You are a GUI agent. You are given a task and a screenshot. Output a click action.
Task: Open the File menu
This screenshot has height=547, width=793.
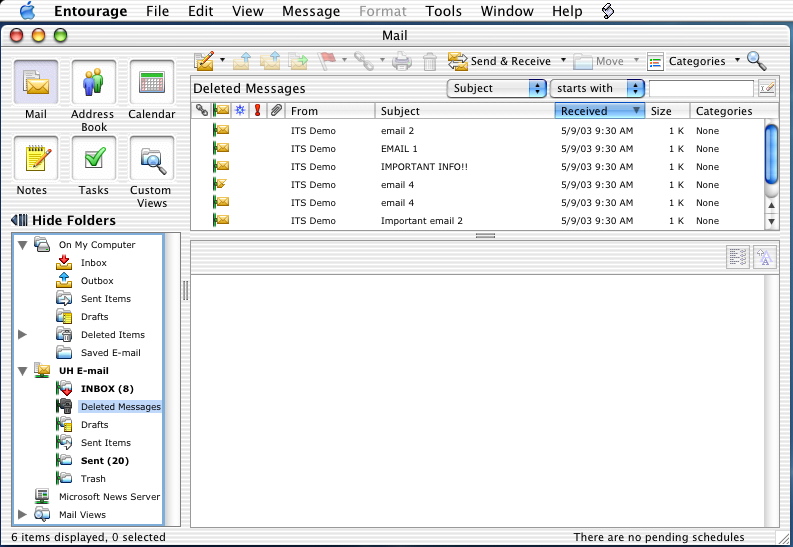tap(157, 11)
